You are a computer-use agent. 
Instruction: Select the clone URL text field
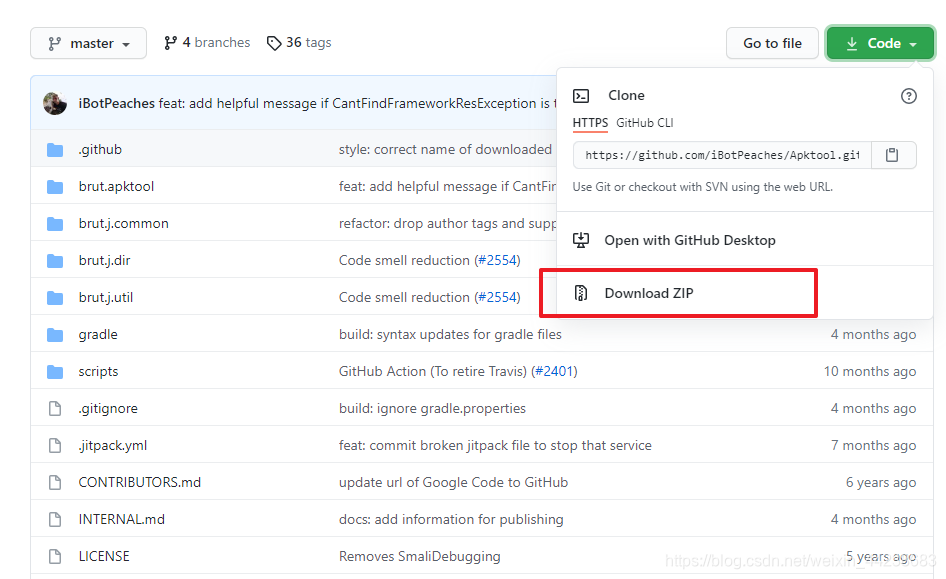click(x=722, y=155)
